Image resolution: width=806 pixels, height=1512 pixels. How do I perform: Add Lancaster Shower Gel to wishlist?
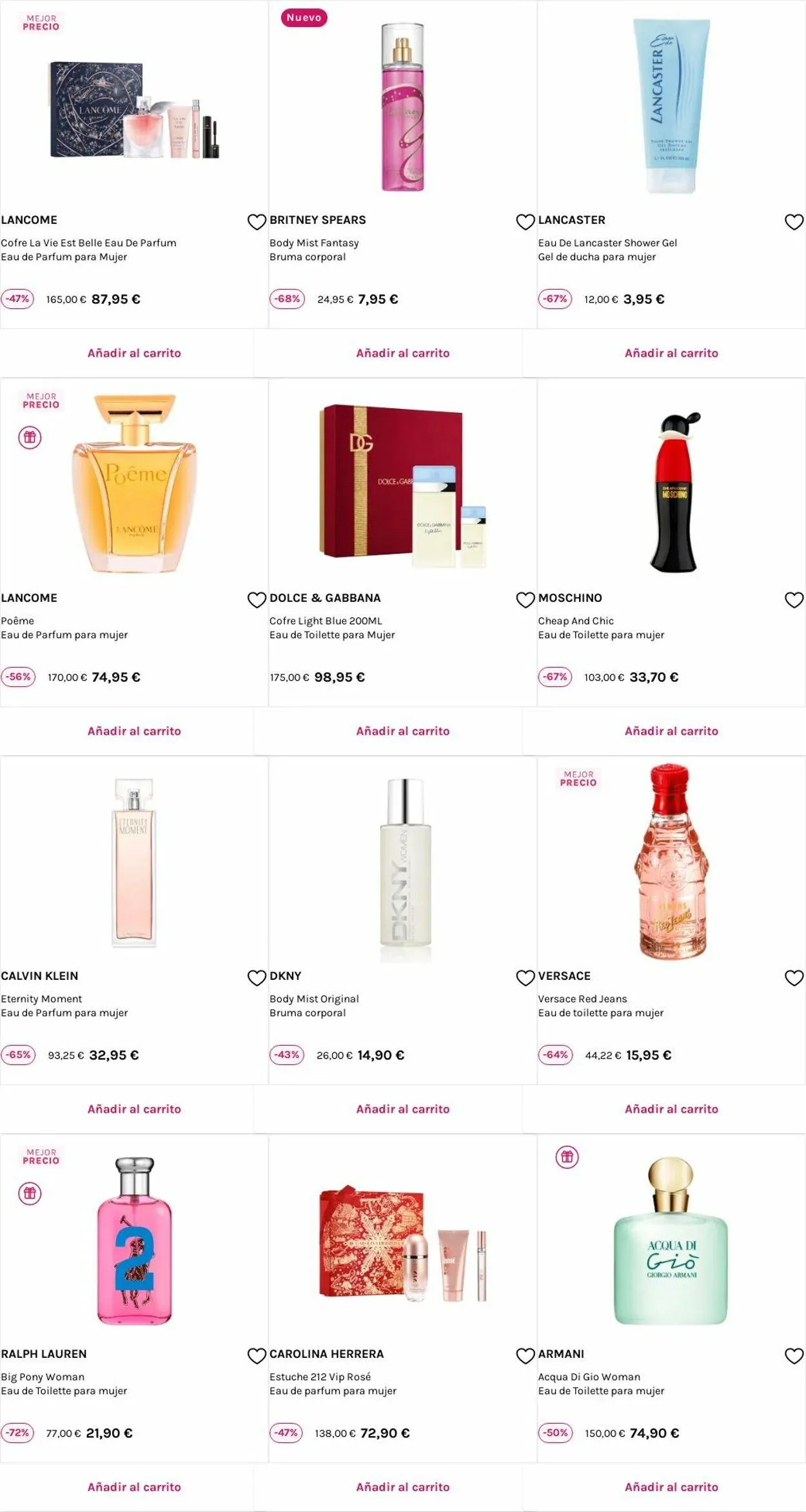(794, 222)
